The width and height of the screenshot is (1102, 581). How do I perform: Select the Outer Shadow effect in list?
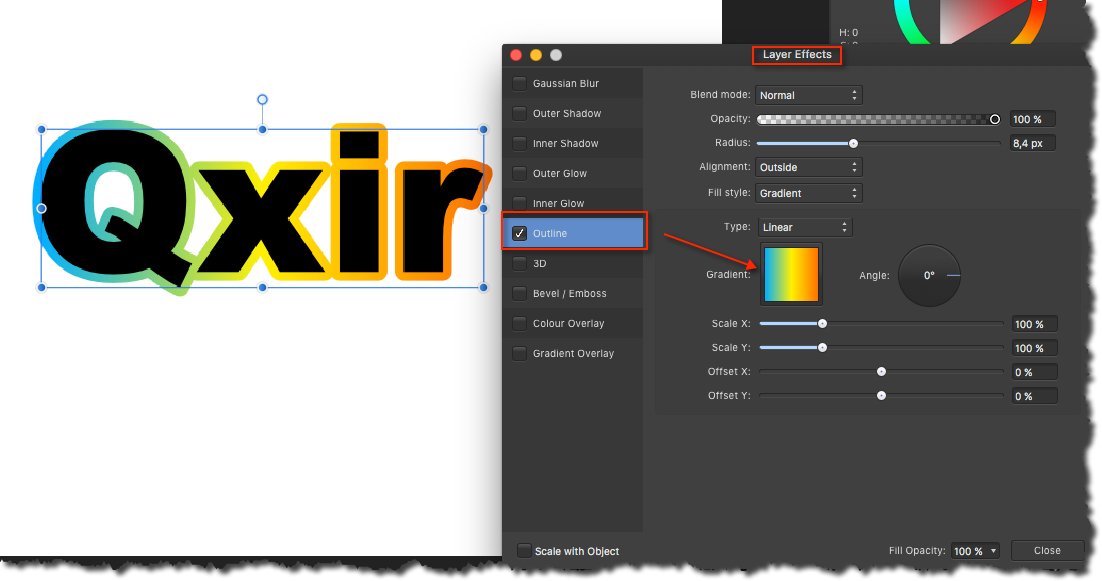click(x=567, y=114)
